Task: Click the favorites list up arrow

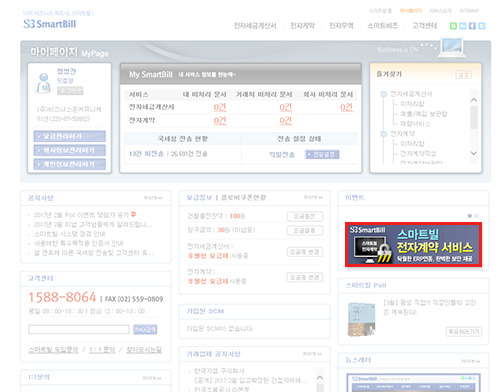Action: 474,100
